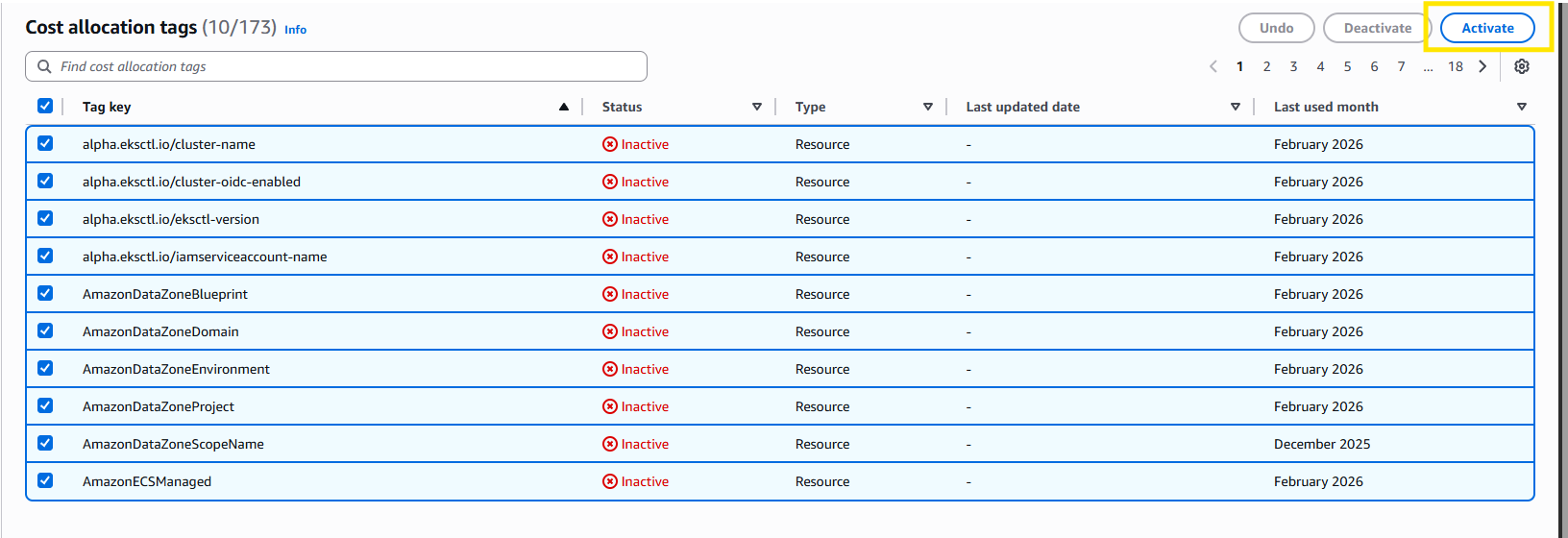
Task: Click the pagination ellipsis
Action: tap(1429, 67)
